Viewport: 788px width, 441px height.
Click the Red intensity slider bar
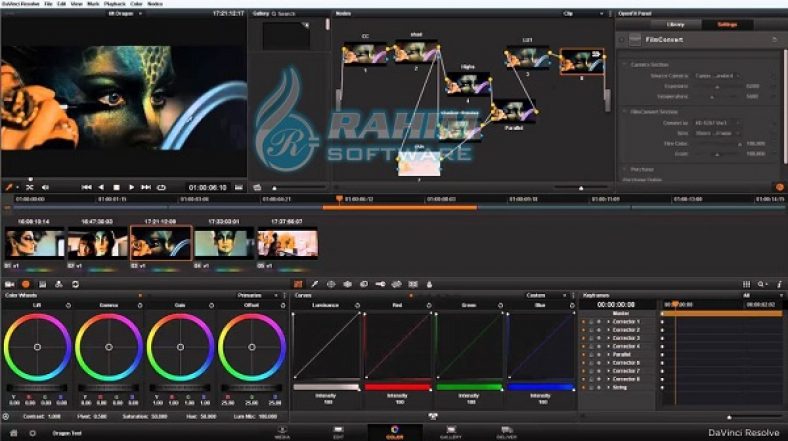pos(398,387)
